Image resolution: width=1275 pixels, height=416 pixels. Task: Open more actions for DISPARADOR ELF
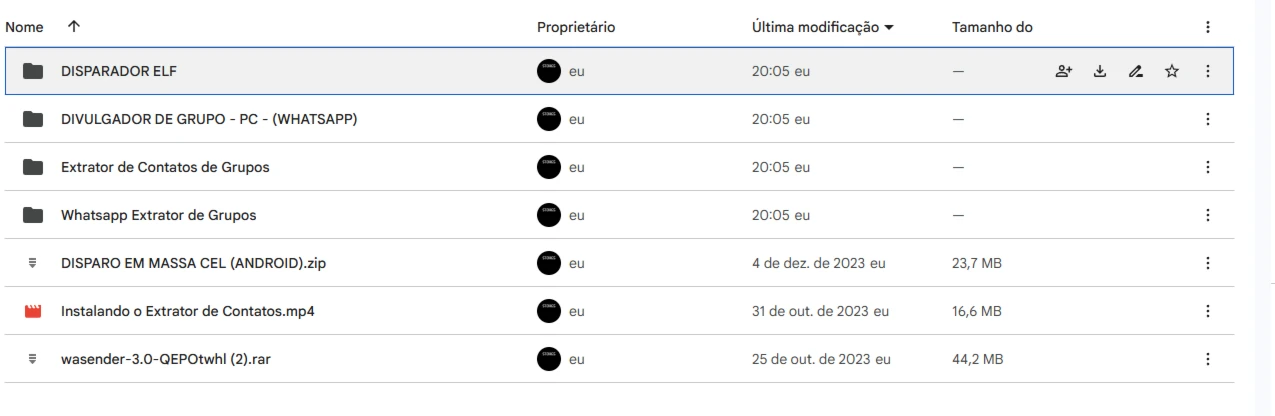click(1208, 71)
